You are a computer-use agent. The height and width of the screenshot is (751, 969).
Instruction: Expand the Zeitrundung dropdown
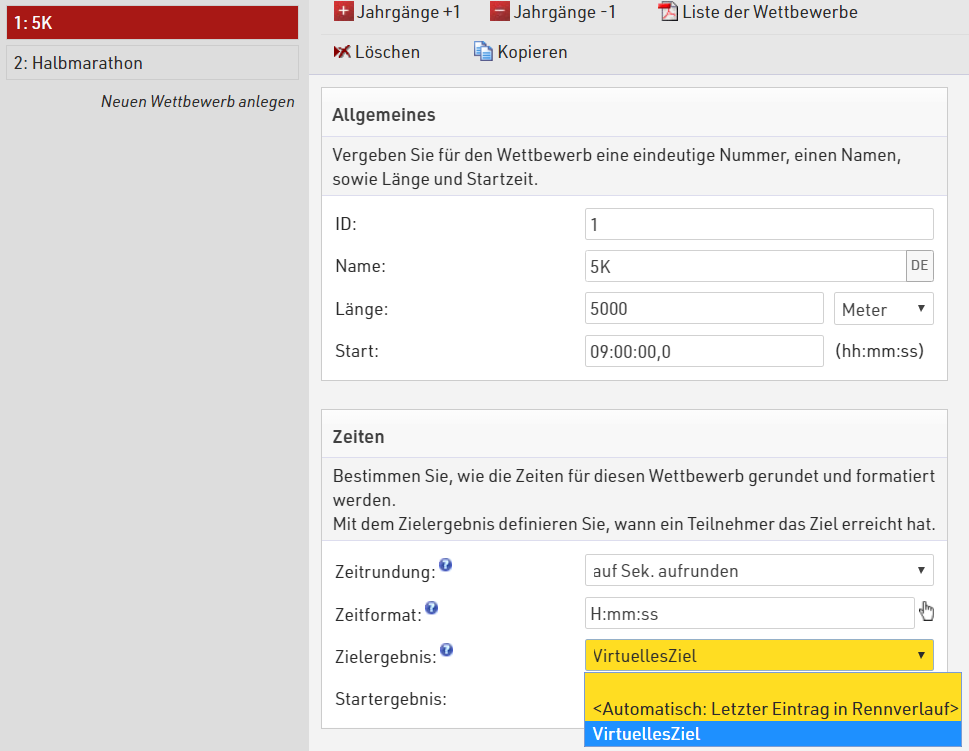tap(758, 571)
